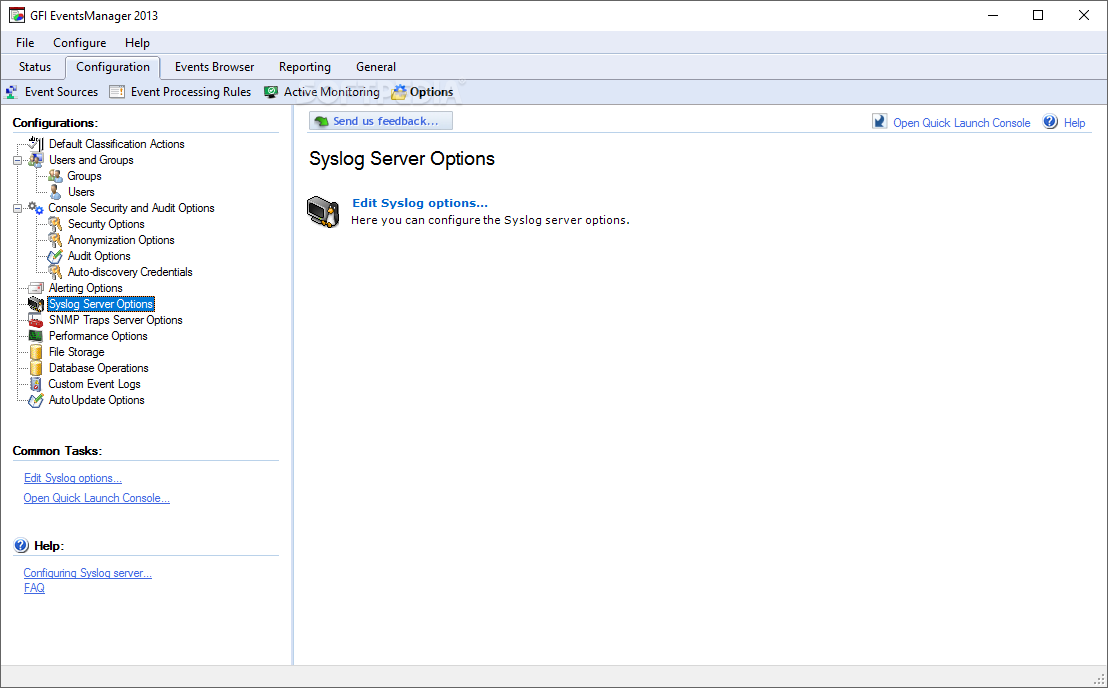Switch to the Status tab
The width and height of the screenshot is (1108, 688).
[35, 67]
